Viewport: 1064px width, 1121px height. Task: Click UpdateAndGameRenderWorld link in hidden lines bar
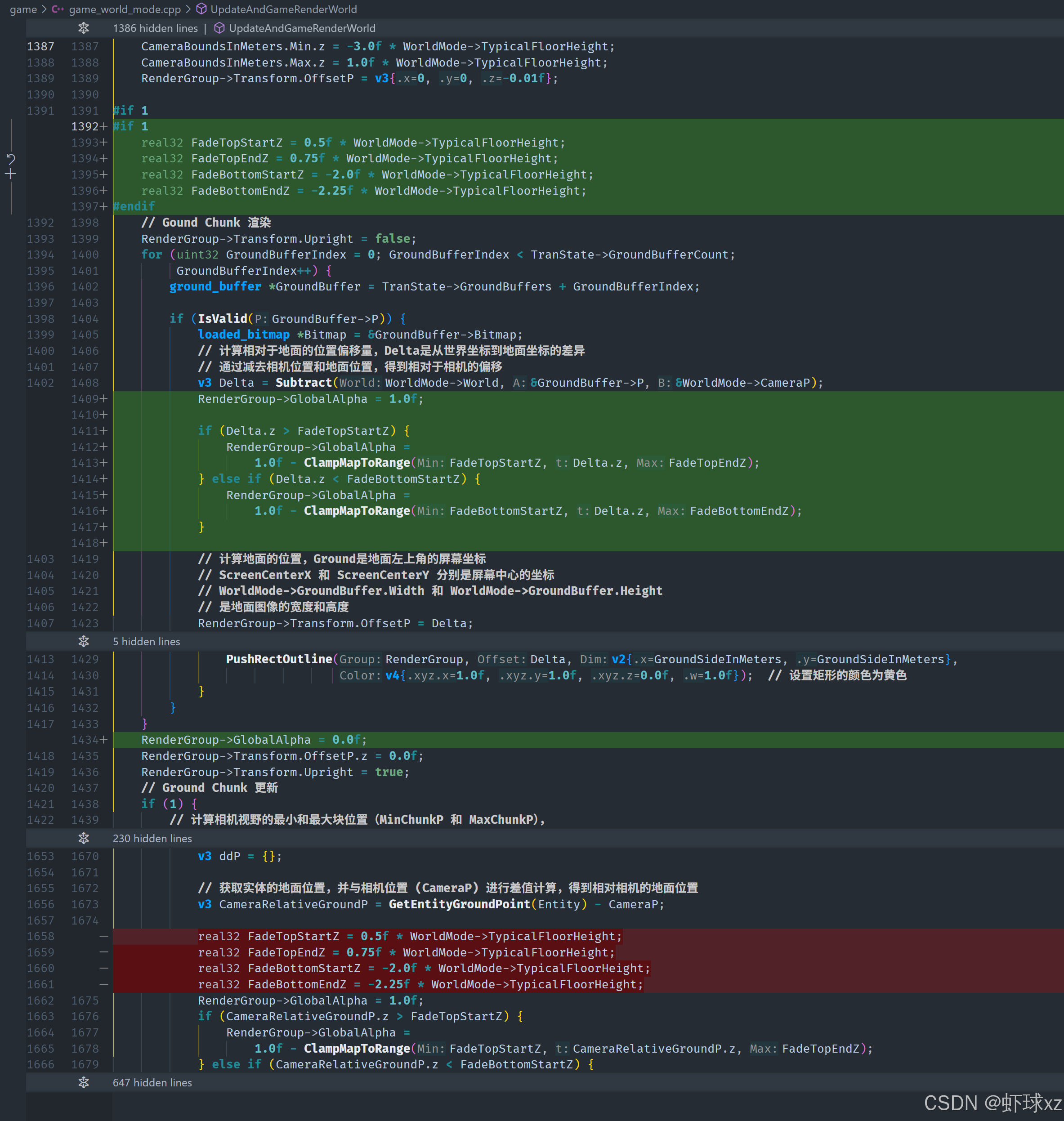click(302, 28)
